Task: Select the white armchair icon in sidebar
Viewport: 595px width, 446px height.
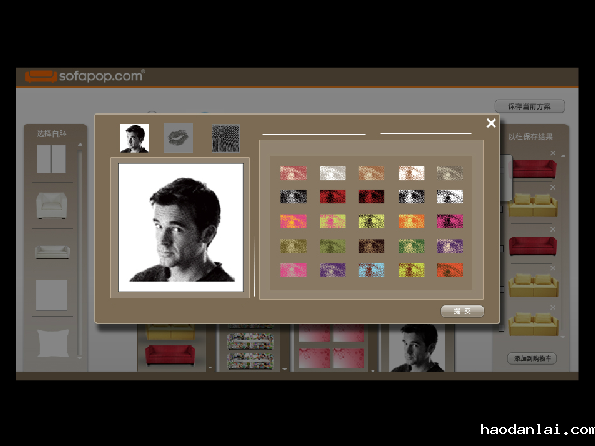Action: pyautogui.click(x=52, y=205)
